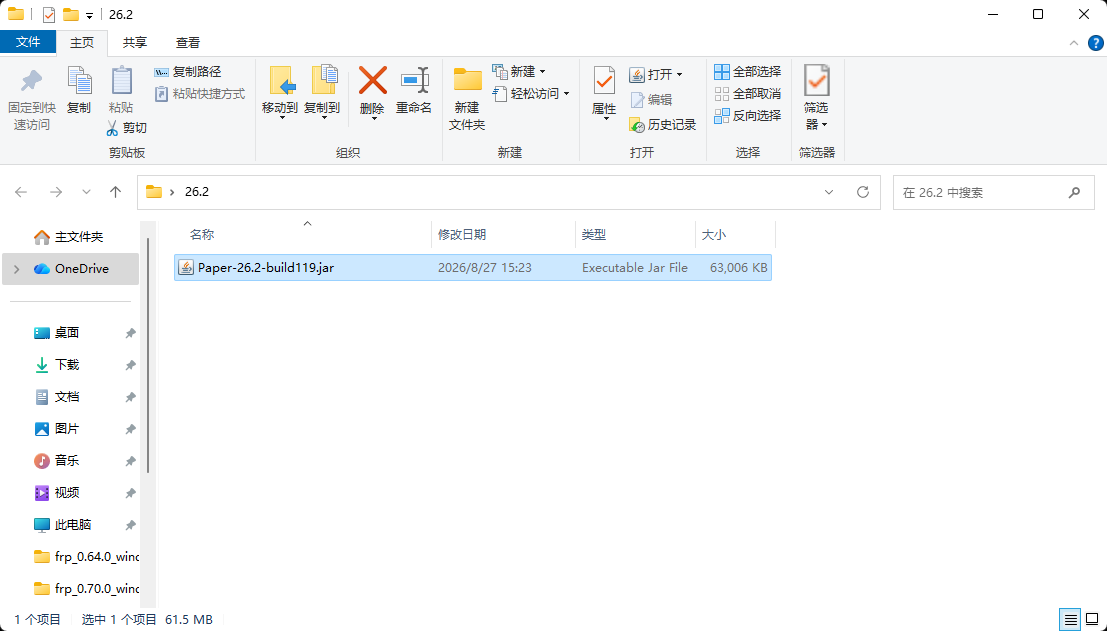1107x631 pixels.
Task: Click Open (打开) in the ribbon
Action: pos(651,75)
